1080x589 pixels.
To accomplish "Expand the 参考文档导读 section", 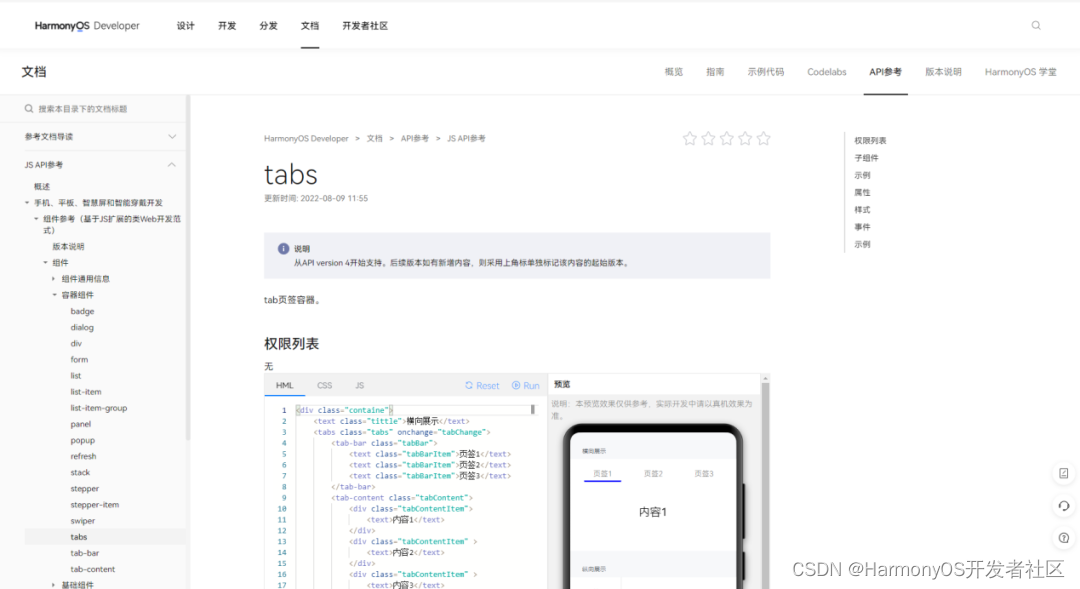I will (172, 136).
